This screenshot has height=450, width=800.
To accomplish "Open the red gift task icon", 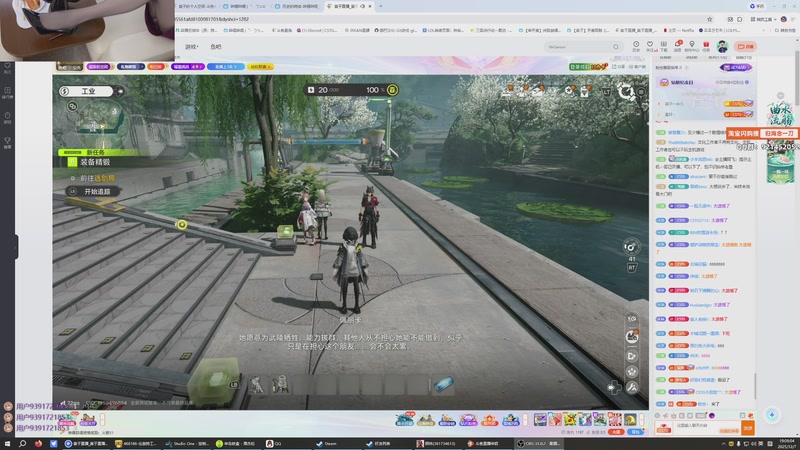I will pyautogui.click(x=706, y=46).
